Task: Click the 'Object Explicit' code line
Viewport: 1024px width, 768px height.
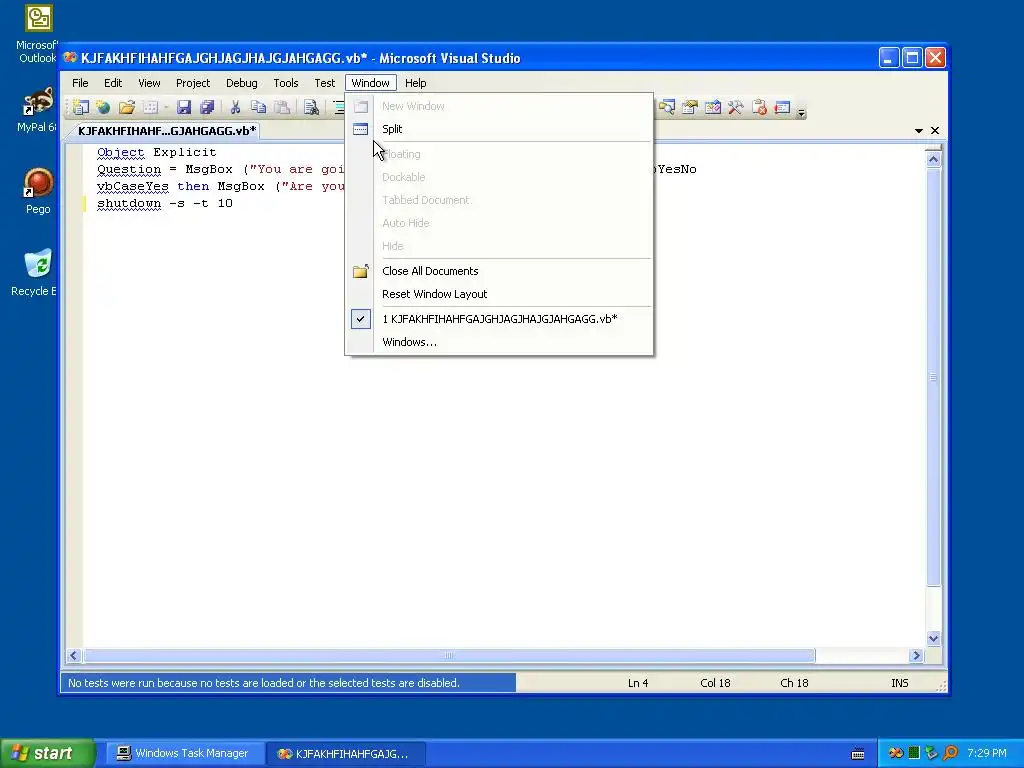Action: 157,152
